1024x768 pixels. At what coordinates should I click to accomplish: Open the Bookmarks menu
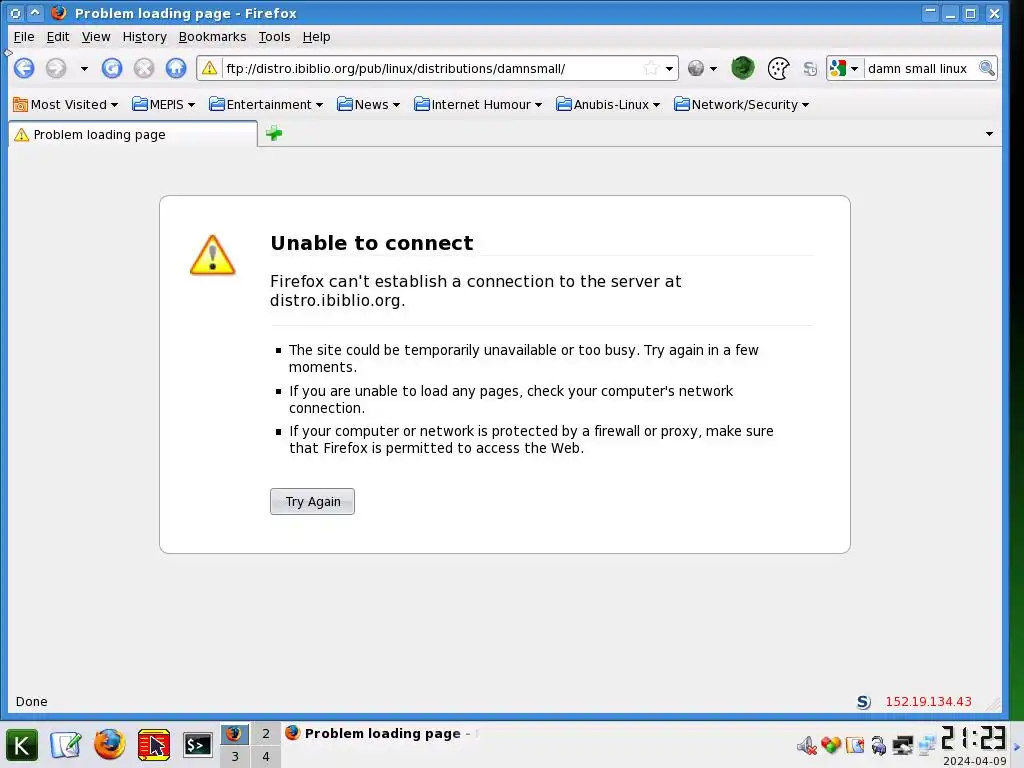click(212, 37)
